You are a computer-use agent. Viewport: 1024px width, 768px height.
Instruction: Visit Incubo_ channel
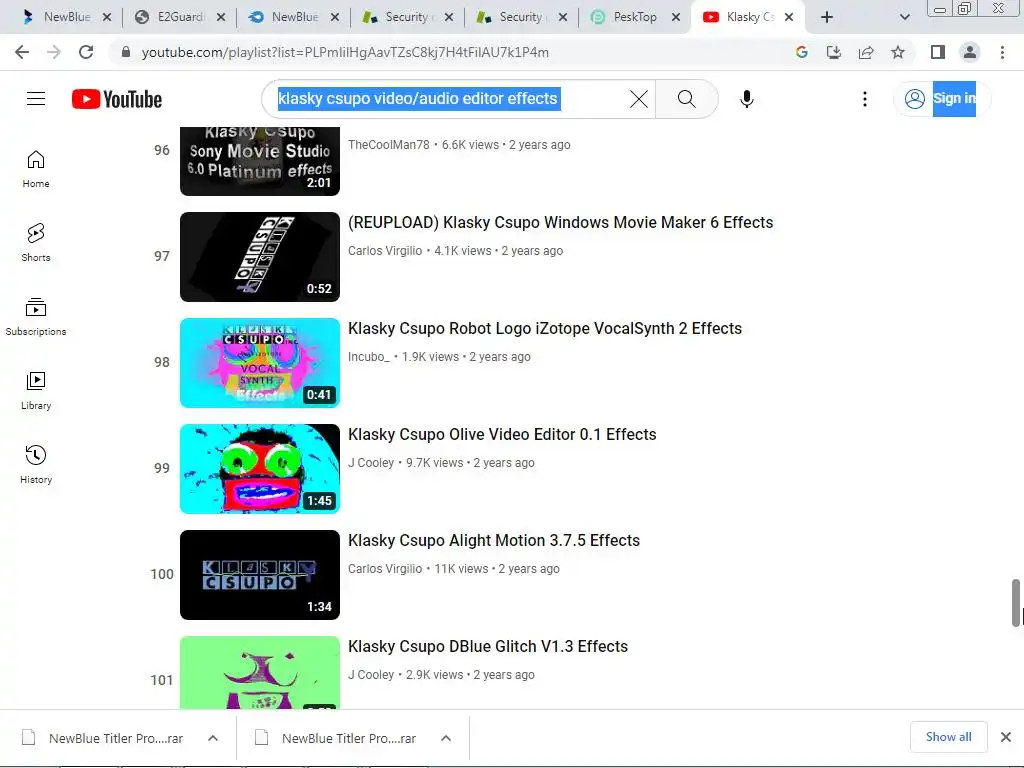pyautogui.click(x=368, y=357)
